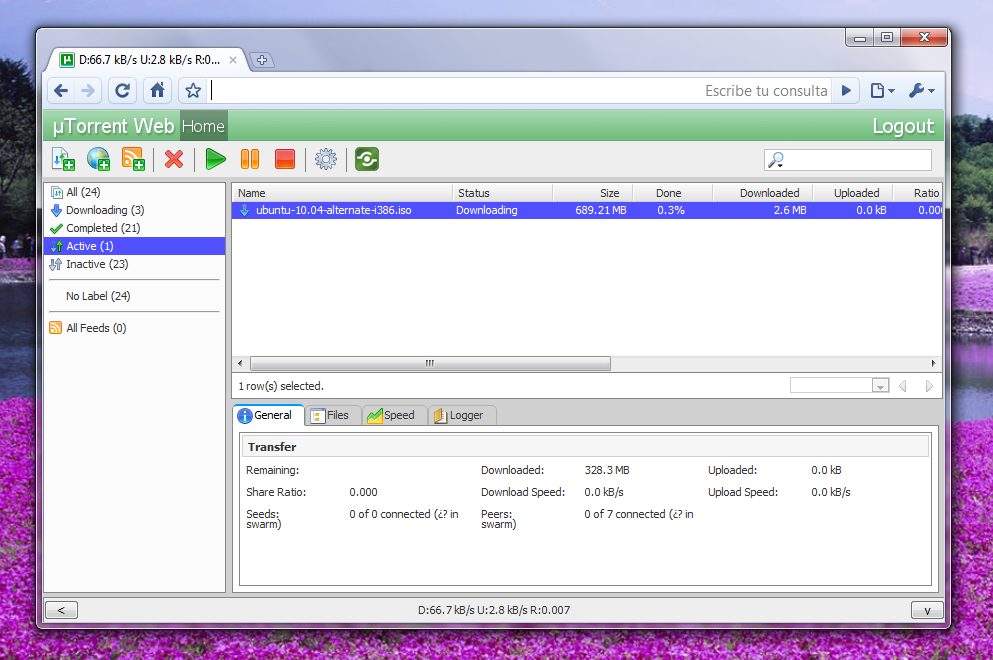The height and width of the screenshot is (660, 993).
Task: Open the wrench tools menu
Action: 921,91
